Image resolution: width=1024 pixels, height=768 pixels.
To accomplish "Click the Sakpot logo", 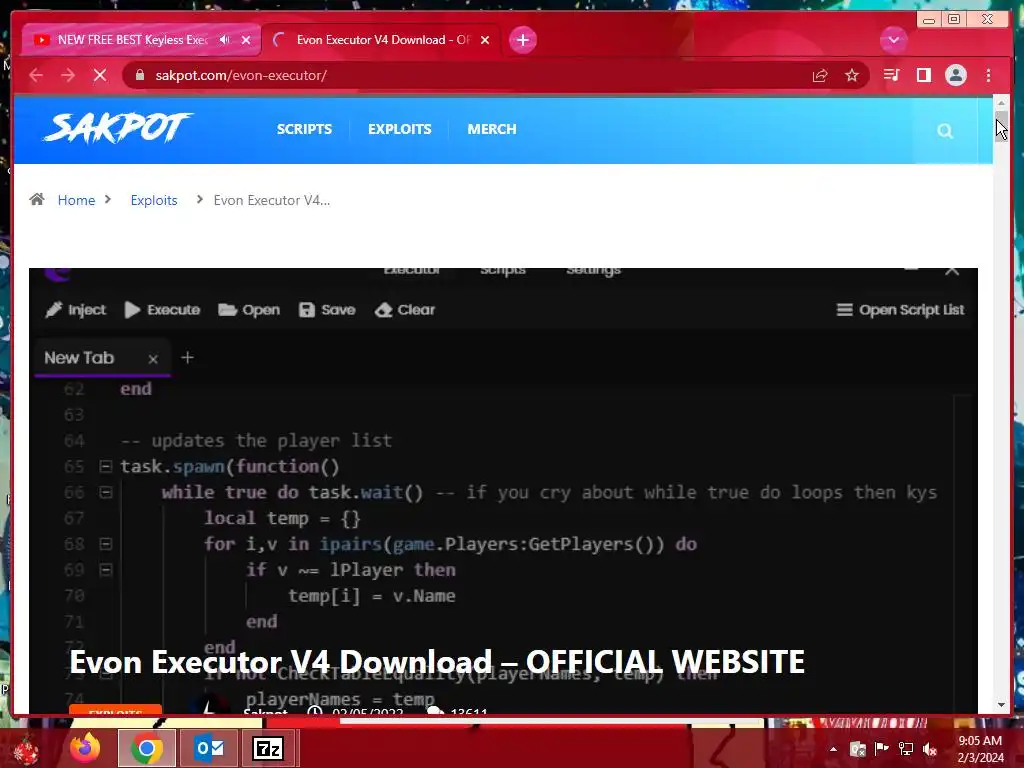I will tap(118, 128).
